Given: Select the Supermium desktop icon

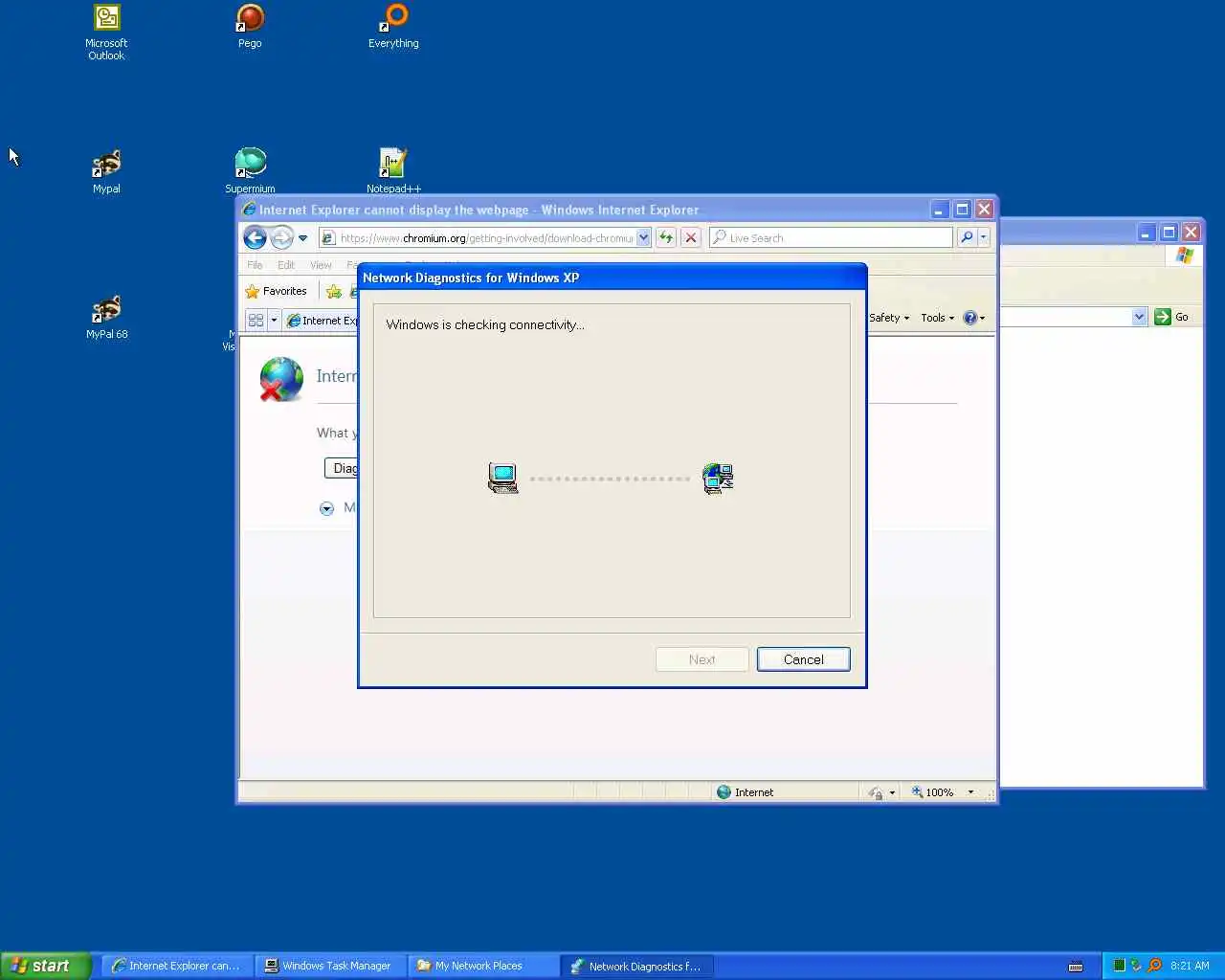Looking at the screenshot, I should [250, 171].
